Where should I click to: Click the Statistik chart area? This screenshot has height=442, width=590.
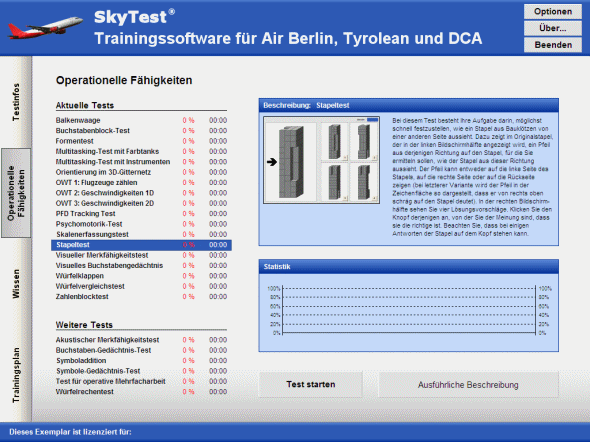coord(409,311)
